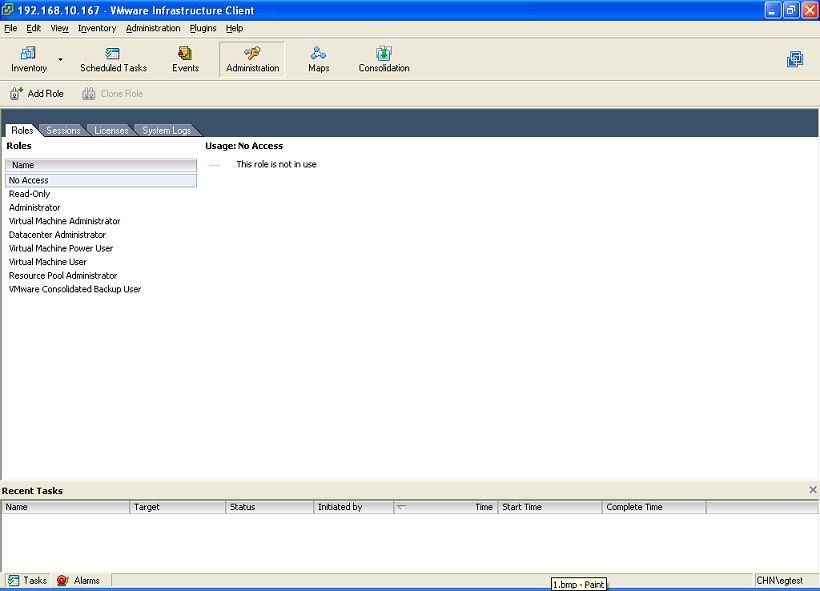Switch to the Roles tab
The height and width of the screenshot is (591, 820).
coord(22,130)
